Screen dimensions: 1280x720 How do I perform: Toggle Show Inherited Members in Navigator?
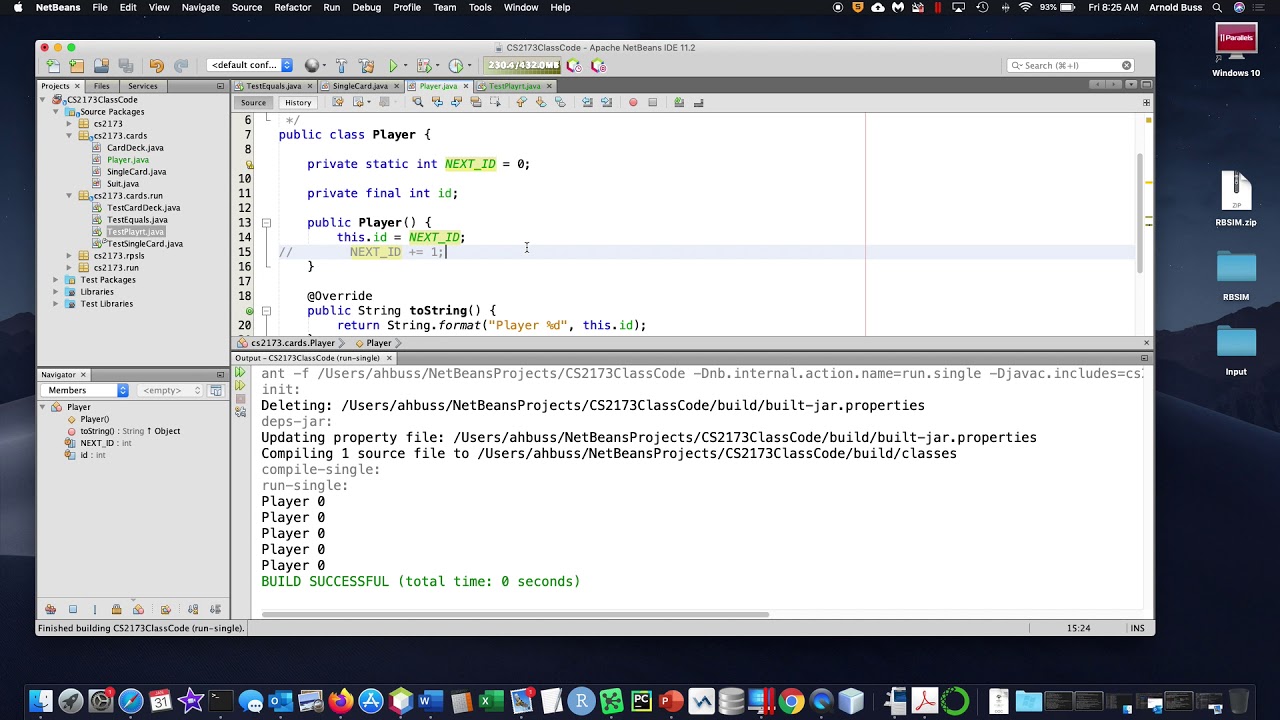pyautogui.click(x=50, y=609)
